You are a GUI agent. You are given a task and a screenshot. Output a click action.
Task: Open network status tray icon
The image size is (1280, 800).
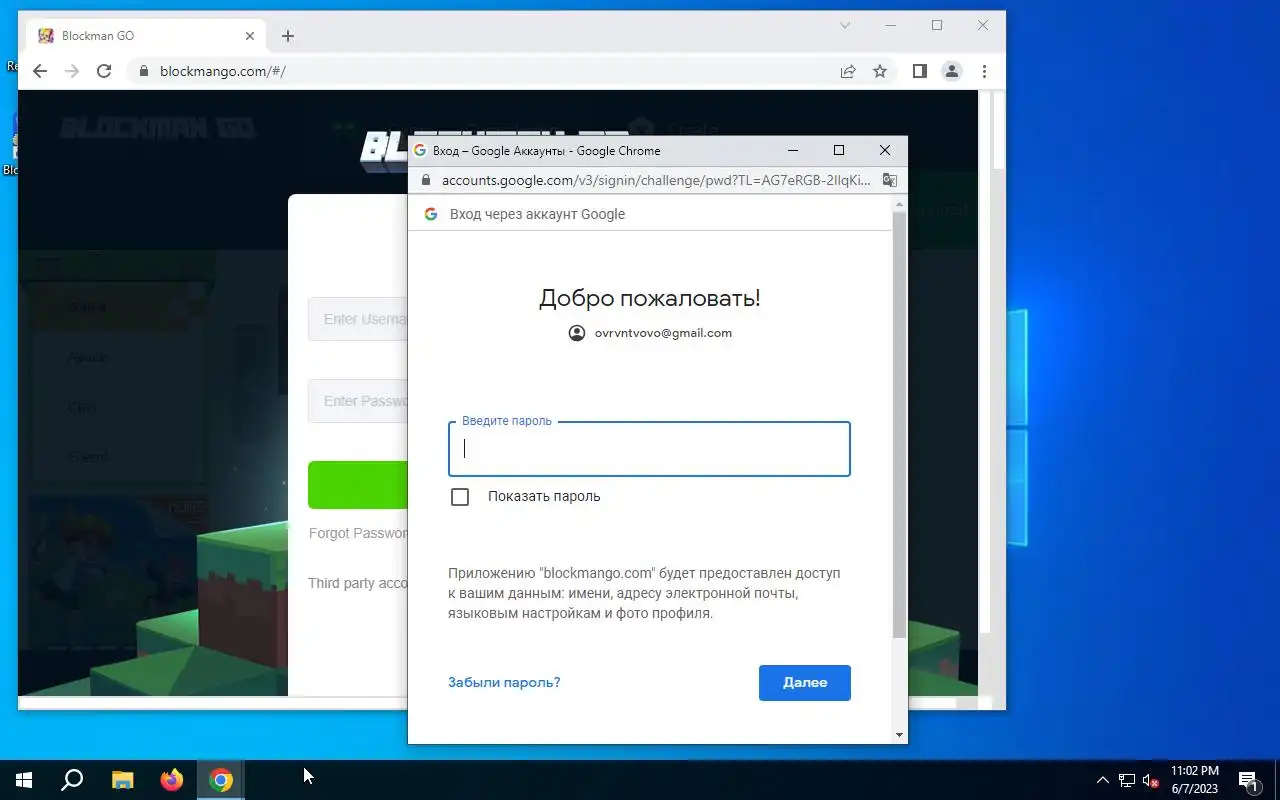tap(1127, 780)
